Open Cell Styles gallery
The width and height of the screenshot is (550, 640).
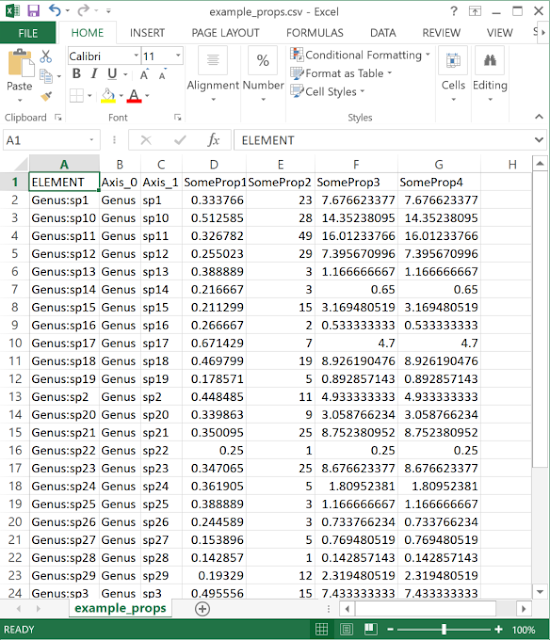[327, 92]
